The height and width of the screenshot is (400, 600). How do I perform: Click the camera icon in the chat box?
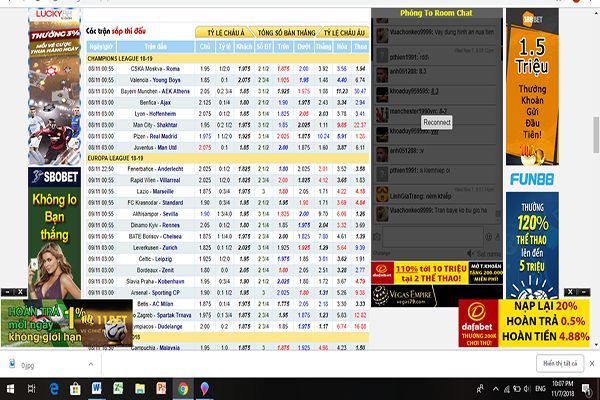click(x=377, y=237)
